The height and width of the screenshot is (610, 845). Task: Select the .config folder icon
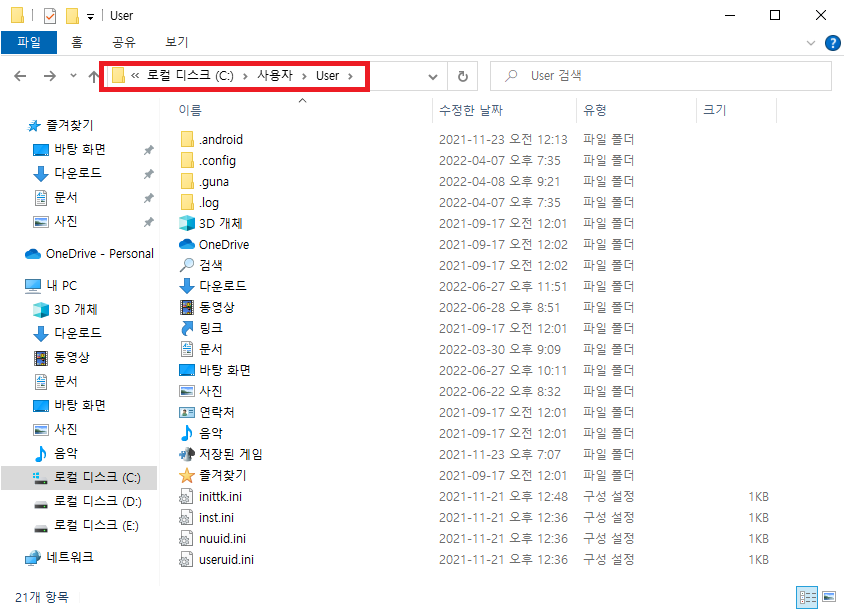(187, 161)
